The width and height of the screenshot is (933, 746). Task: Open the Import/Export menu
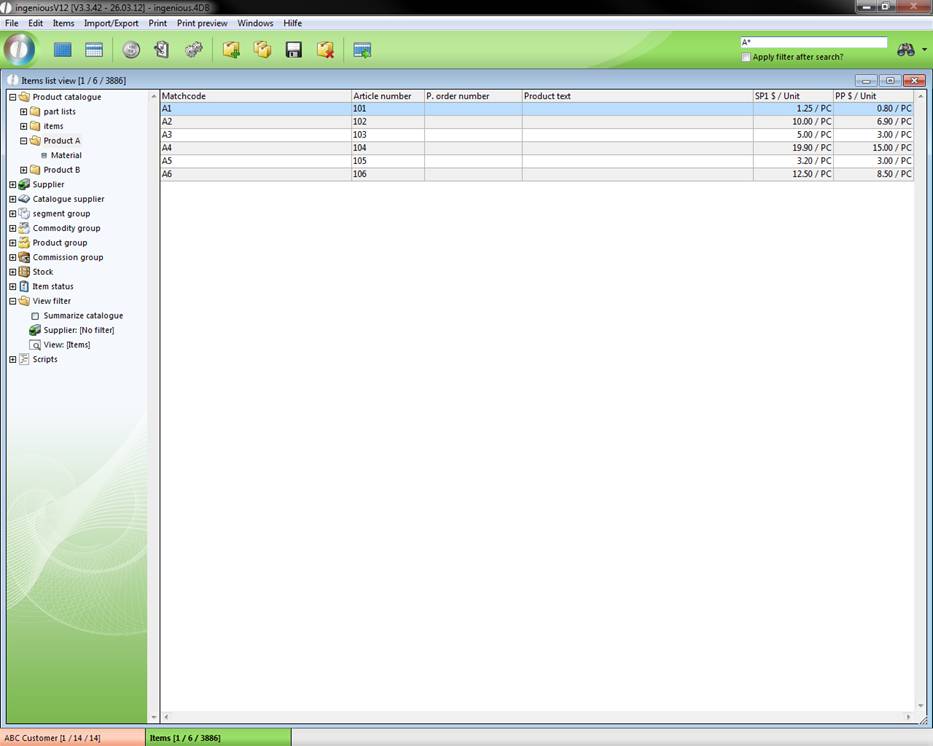pyautogui.click(x=111, y=23)
